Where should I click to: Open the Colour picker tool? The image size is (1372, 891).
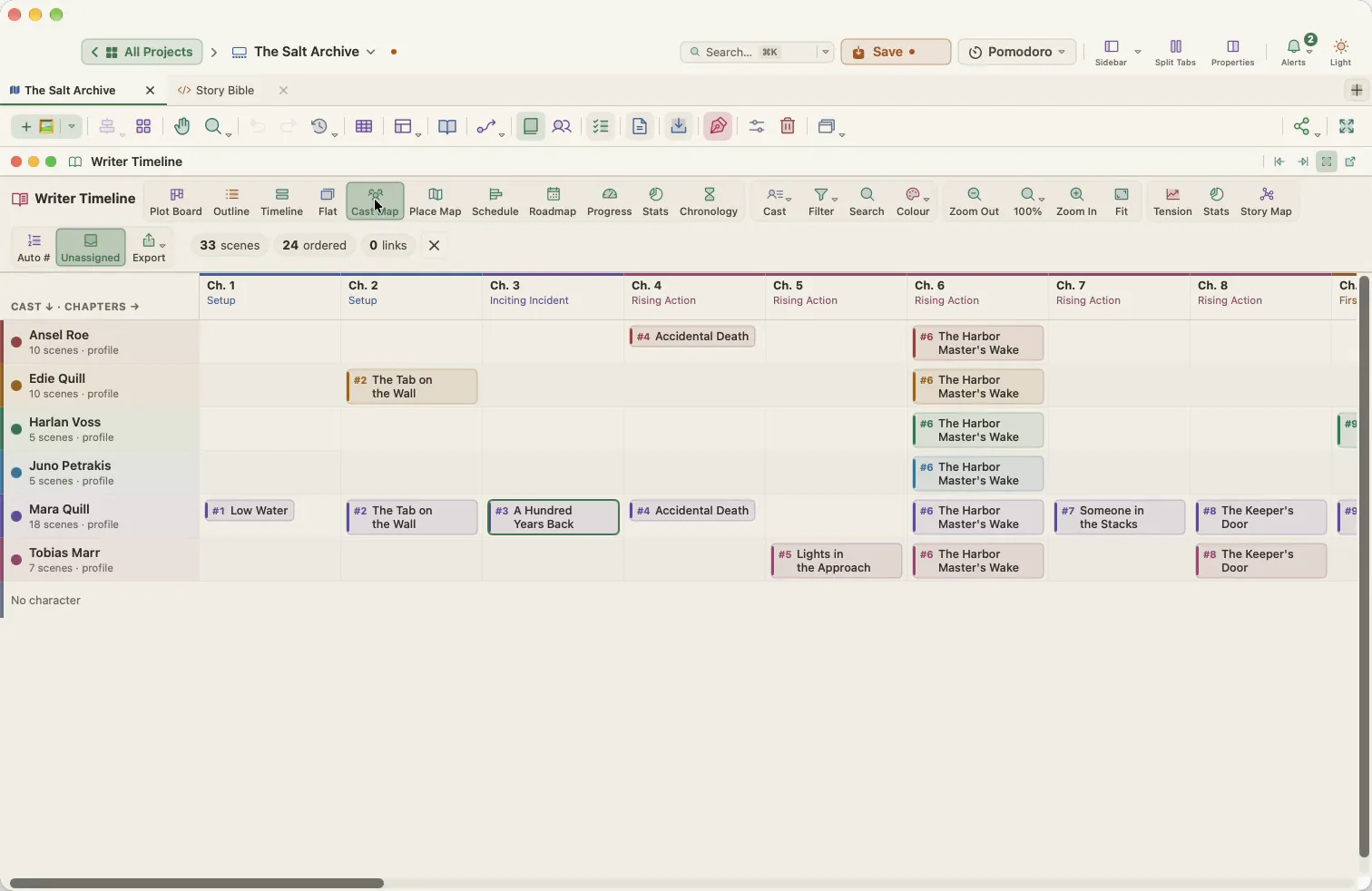[x=914, y=201]
